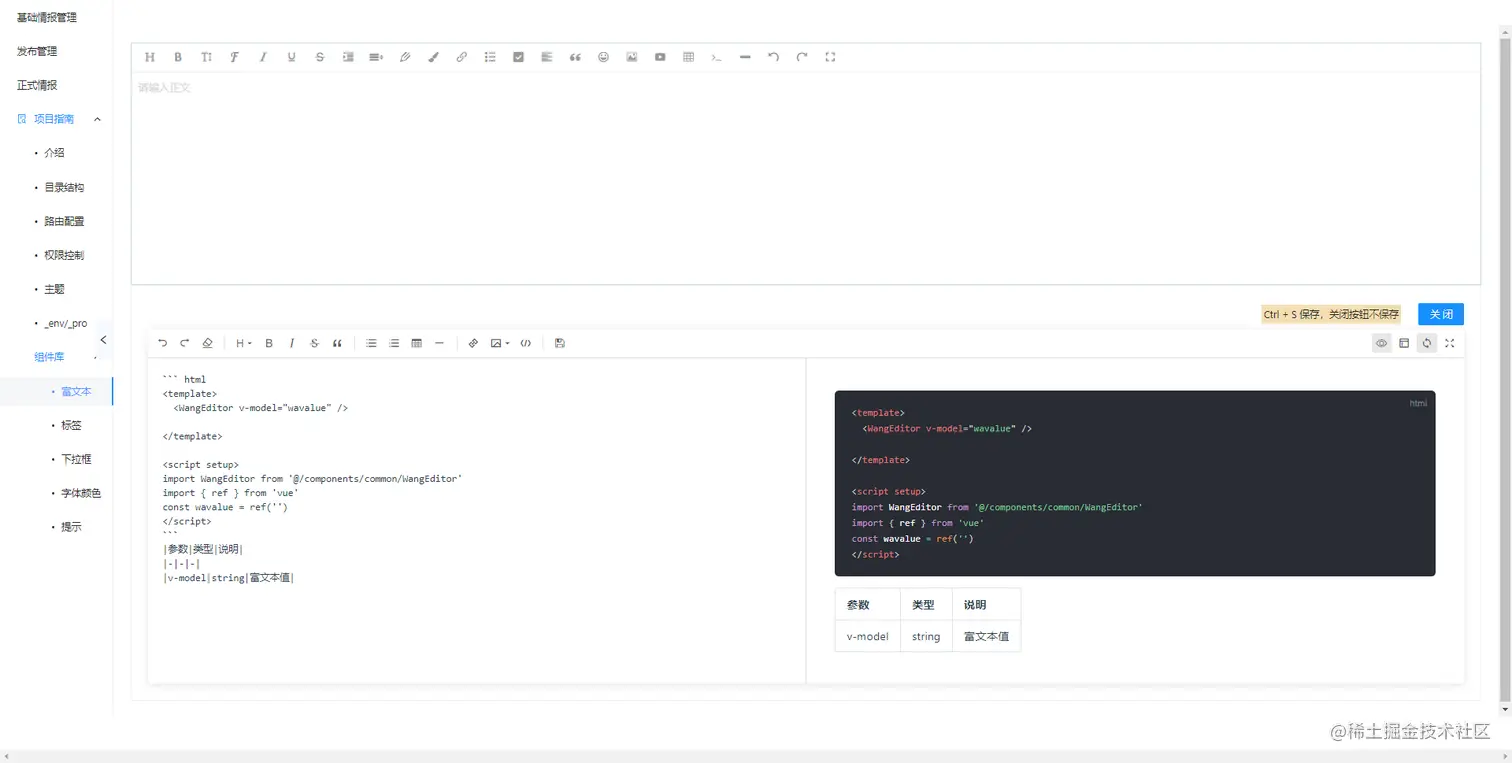Insert code block from the markdown toolbar
Viewport: 1512px width, 763px height.
[x=526, y=343]
